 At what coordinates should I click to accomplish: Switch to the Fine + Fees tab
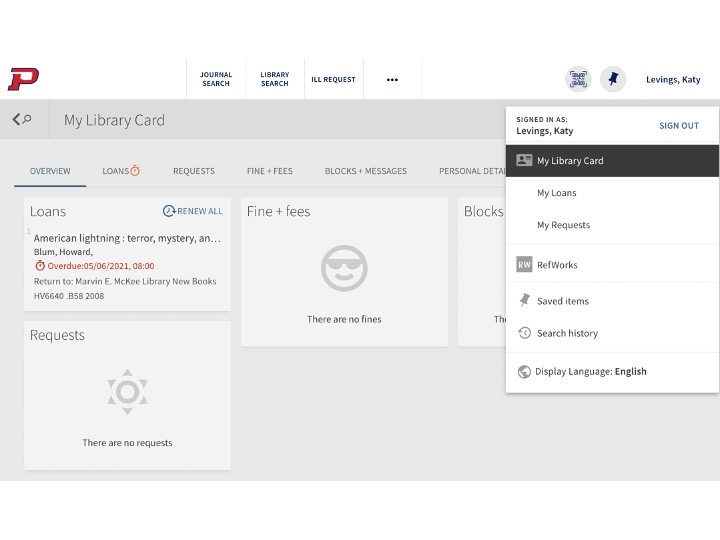click(269, 171)
